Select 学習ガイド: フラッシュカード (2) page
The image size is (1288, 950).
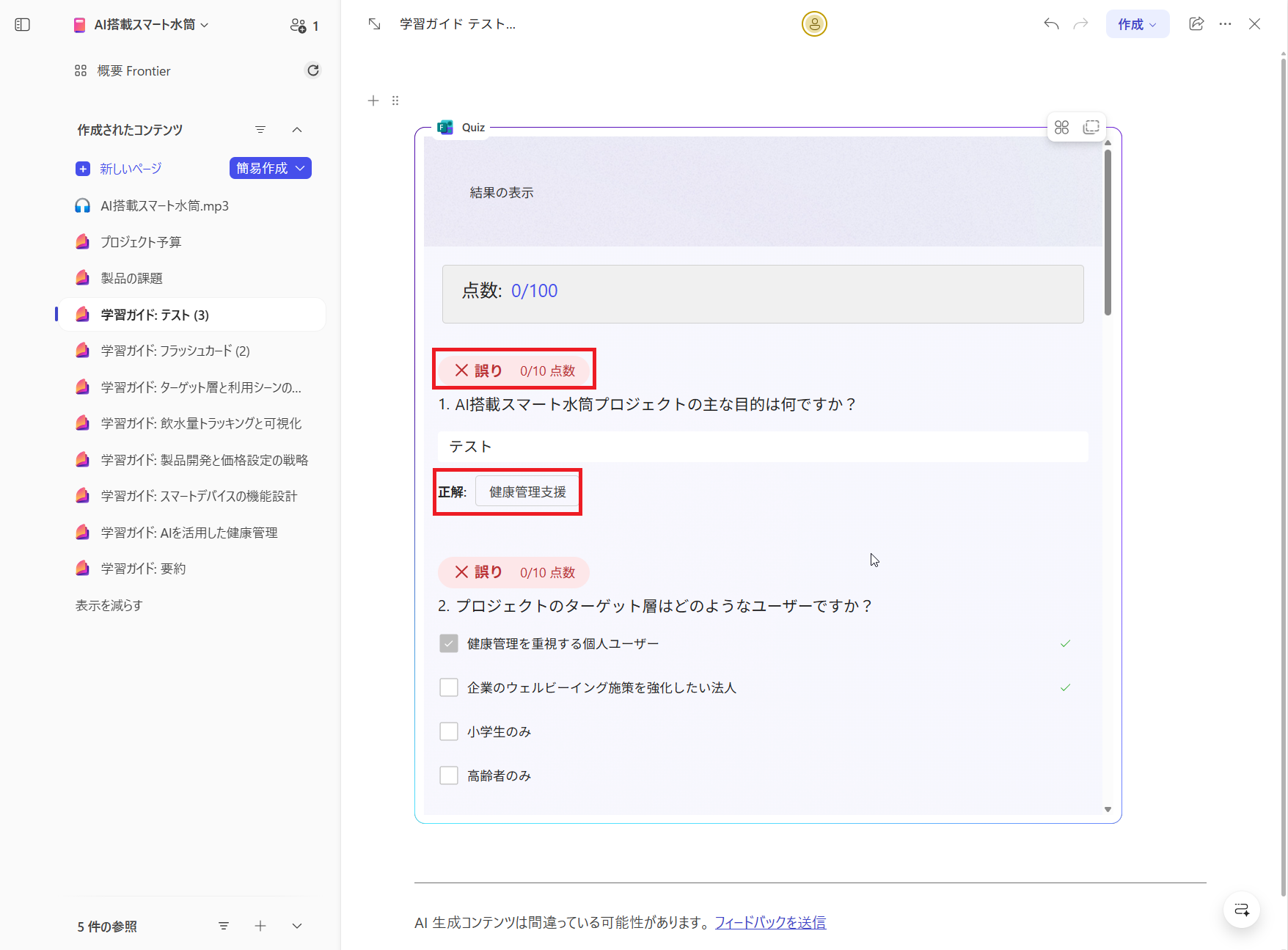(173, 351)
